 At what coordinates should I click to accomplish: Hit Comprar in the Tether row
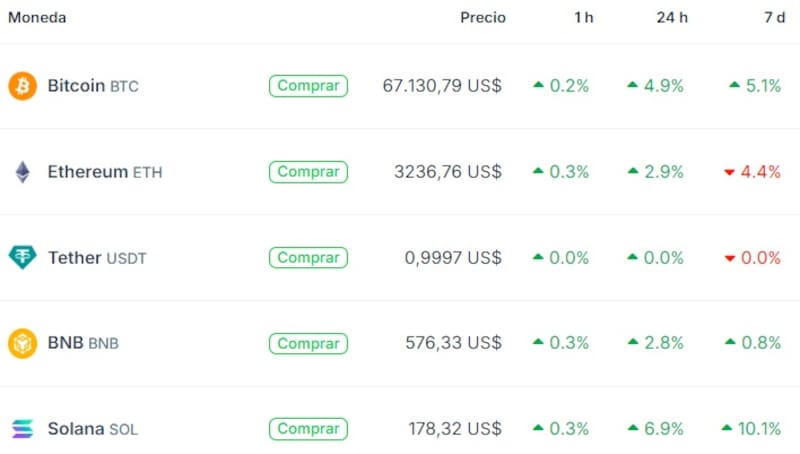click(308, 258)
